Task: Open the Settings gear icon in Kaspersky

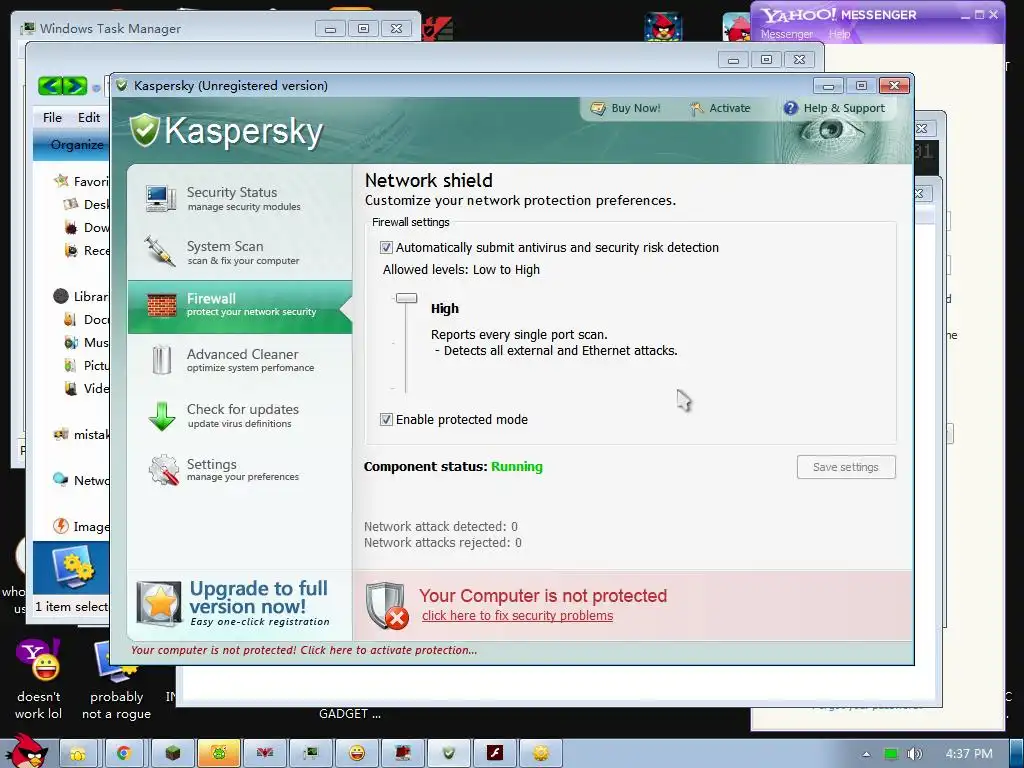Action: point(163,470)
